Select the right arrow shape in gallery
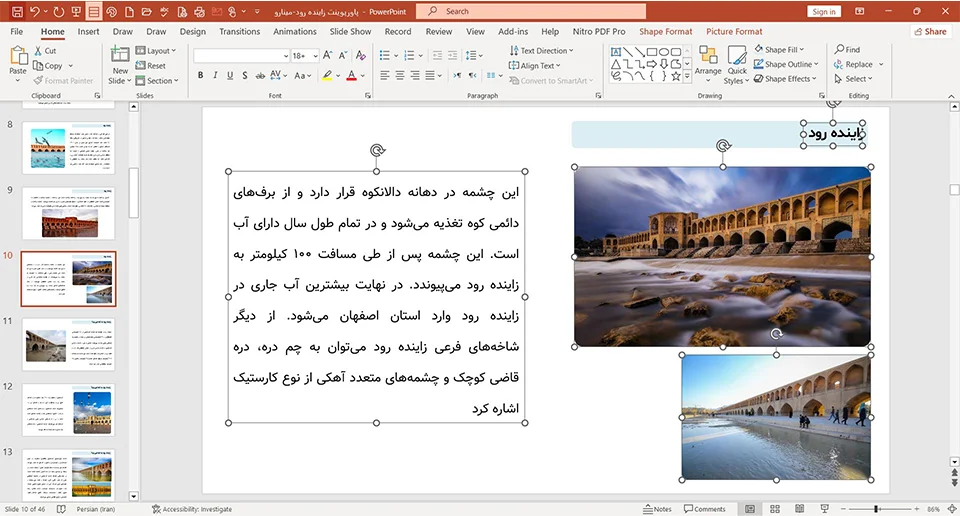 click(652, 64)
